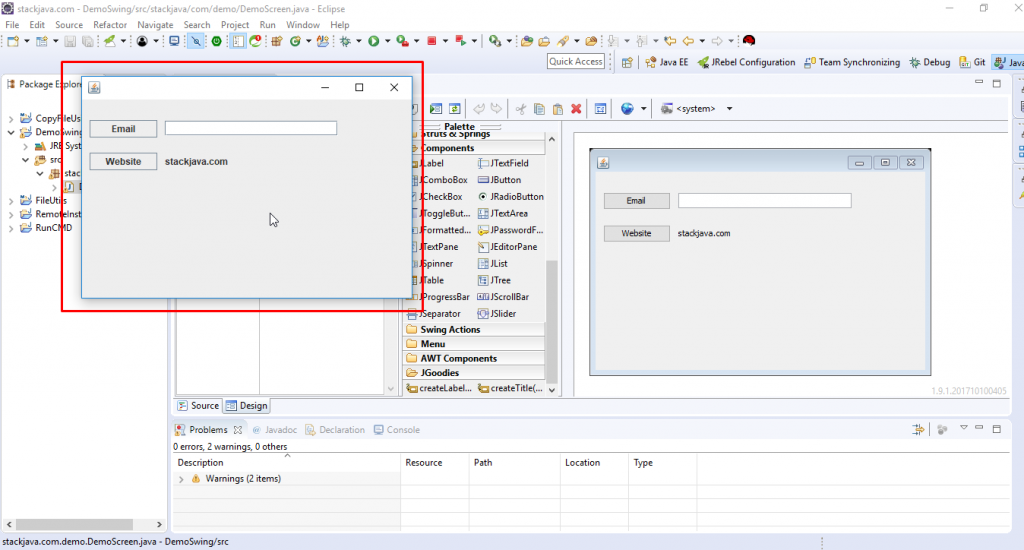
Task: Open the system look-and-feel dropdown
Action: [729, 109]
